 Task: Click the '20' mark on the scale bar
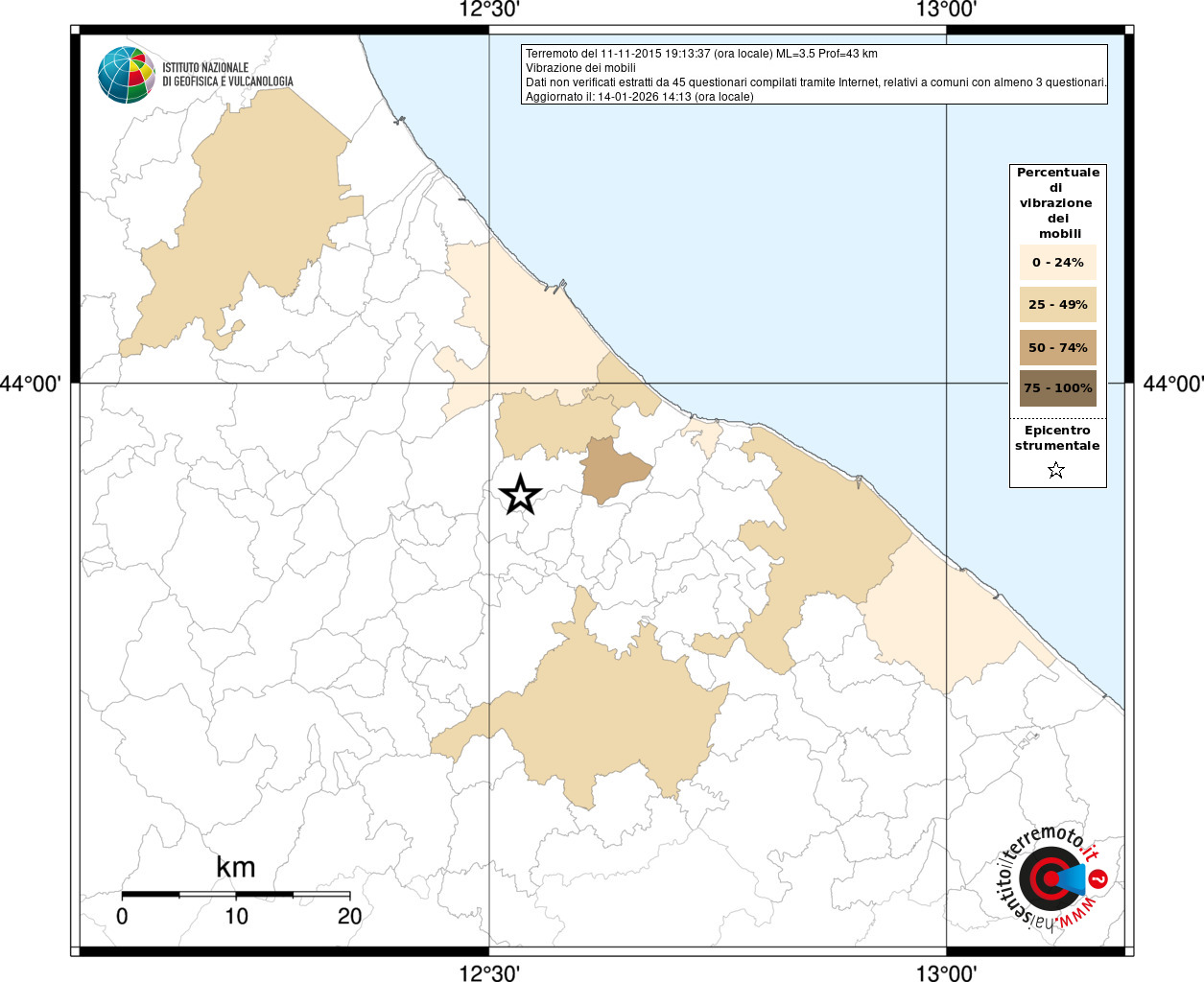[349, 916]
